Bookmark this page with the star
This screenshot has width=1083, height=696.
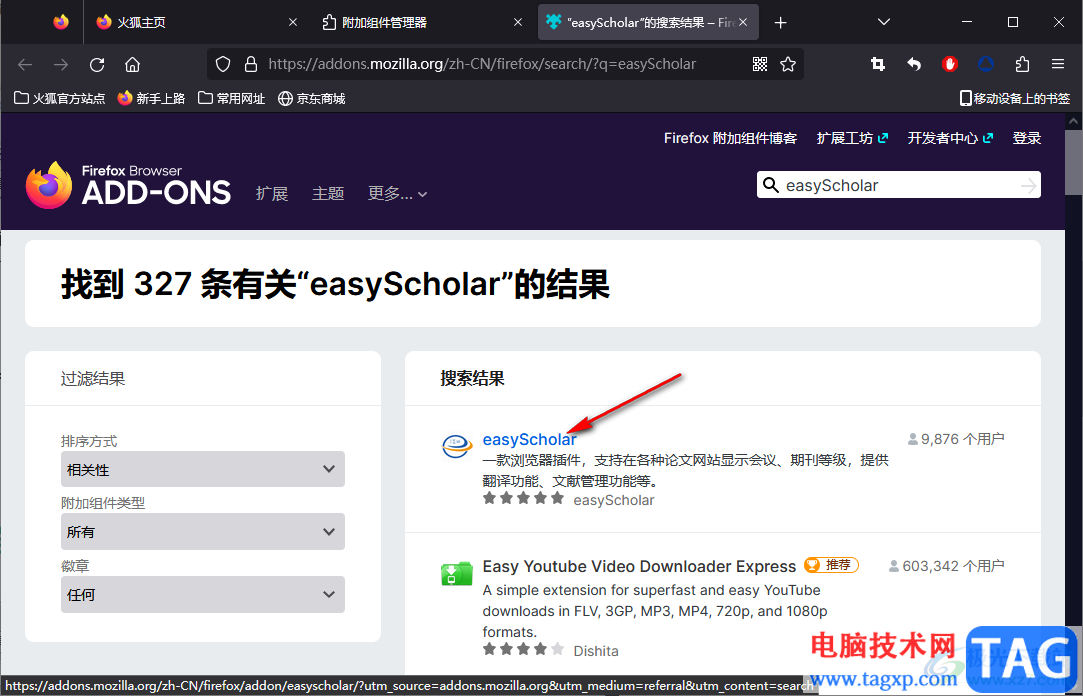pos(788,64)
